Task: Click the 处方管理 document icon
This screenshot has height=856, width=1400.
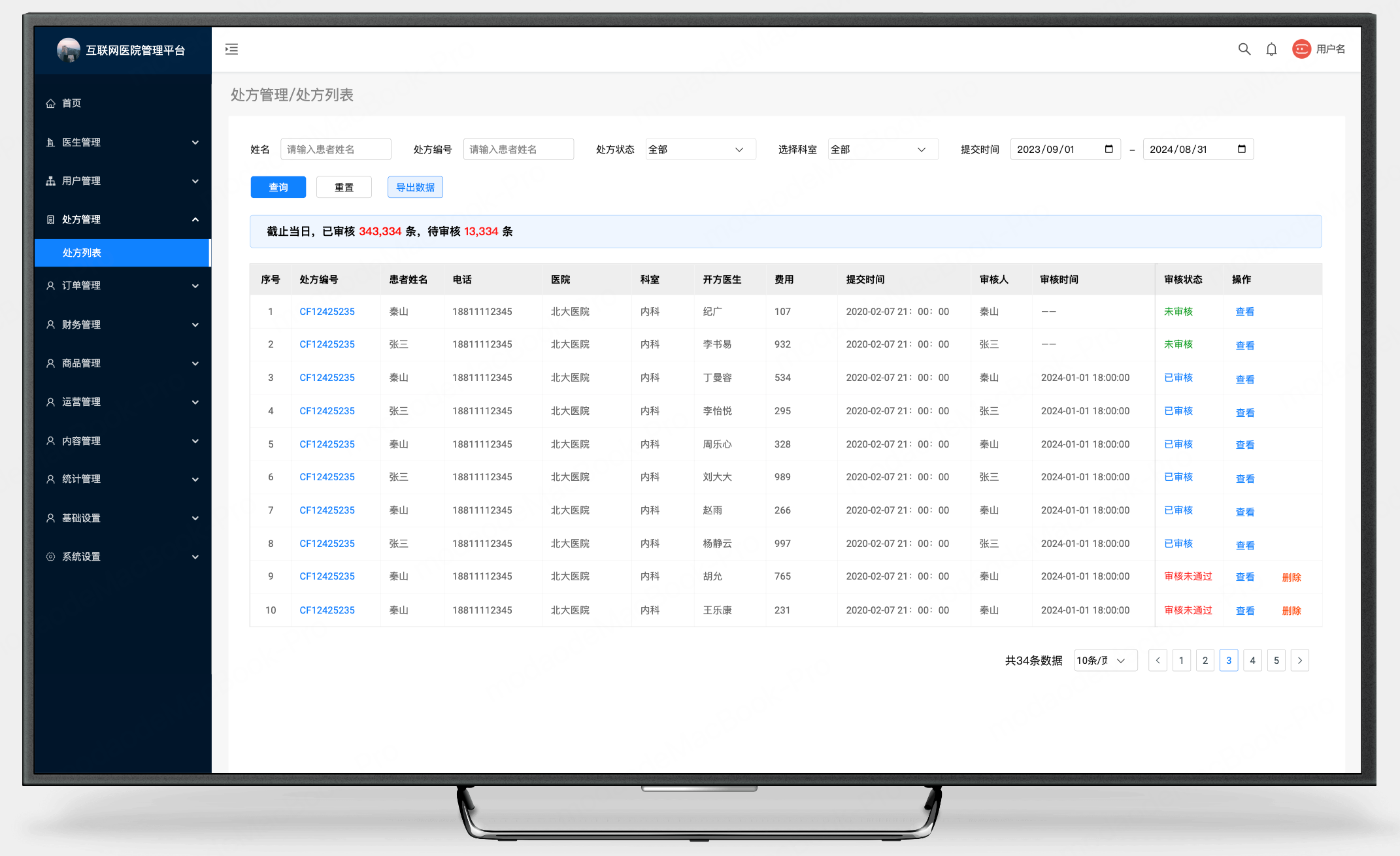Action: tap(50, 220)
